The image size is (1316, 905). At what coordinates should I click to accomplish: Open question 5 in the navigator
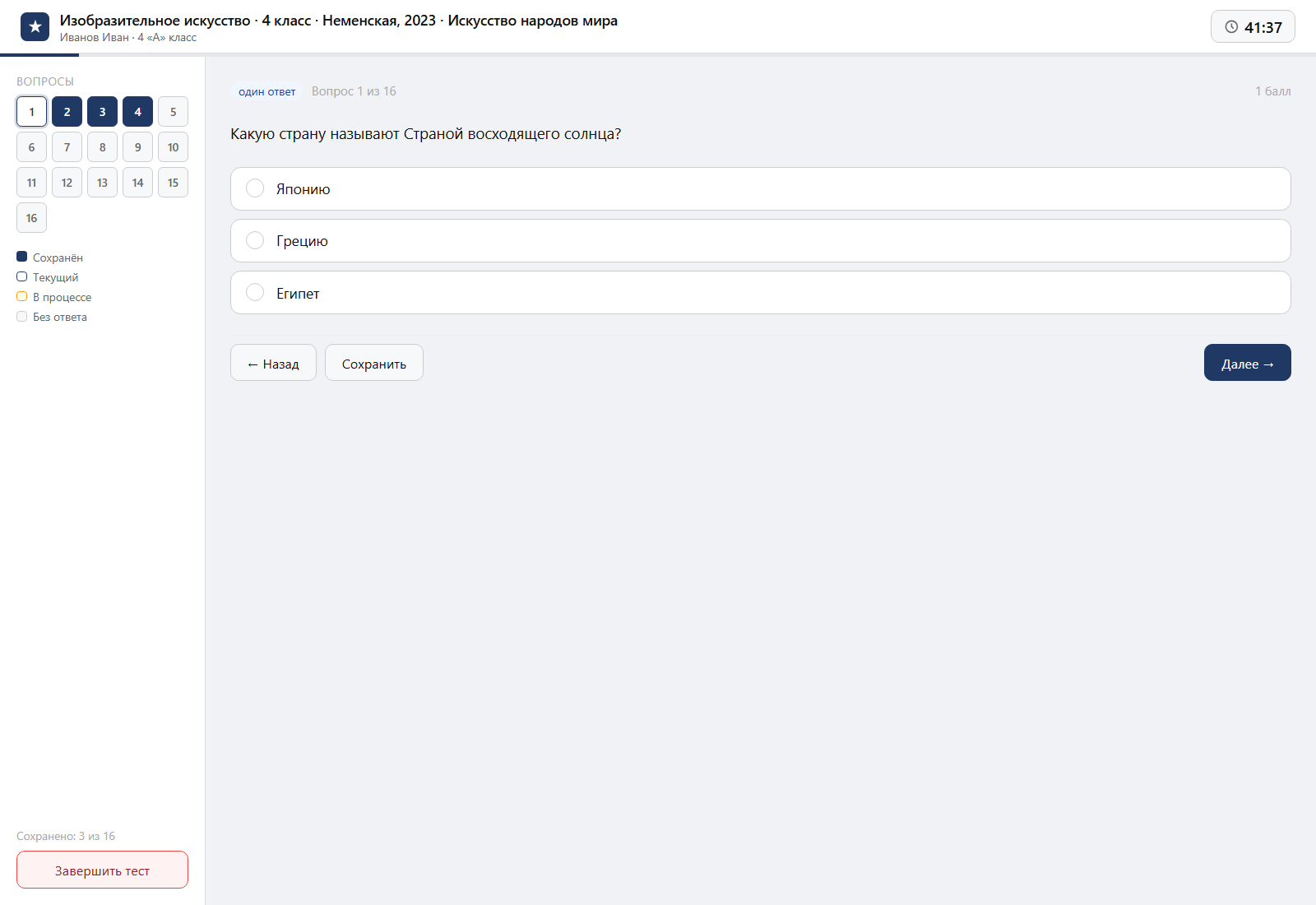click(x=173, y=112)
